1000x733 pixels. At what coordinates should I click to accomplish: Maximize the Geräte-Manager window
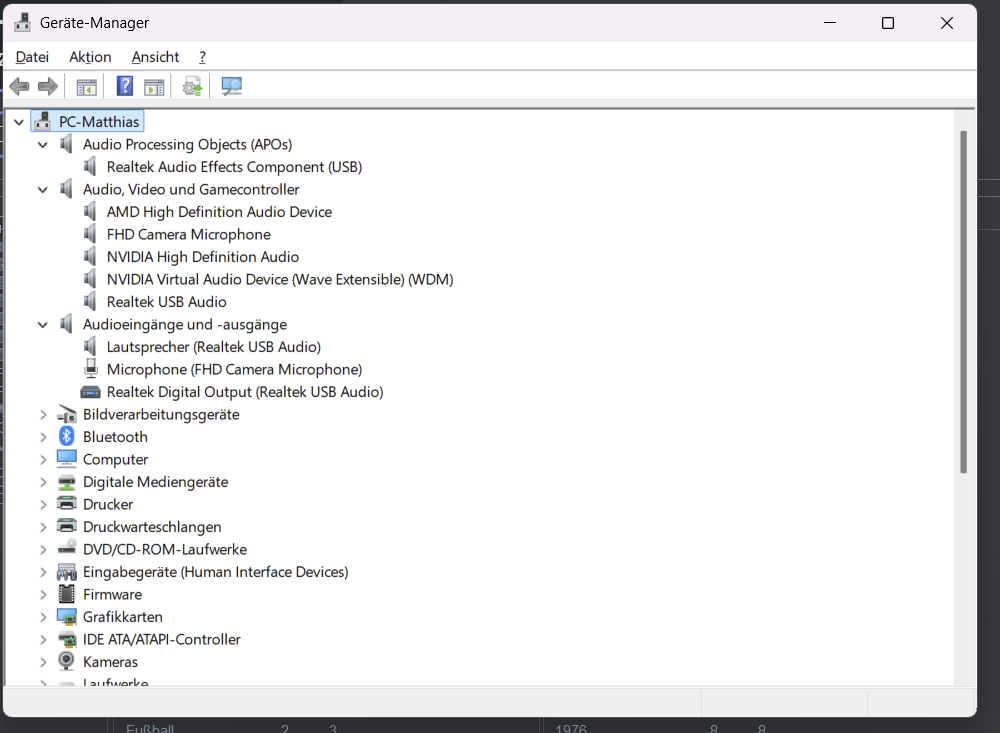click(x=888, y=23)
